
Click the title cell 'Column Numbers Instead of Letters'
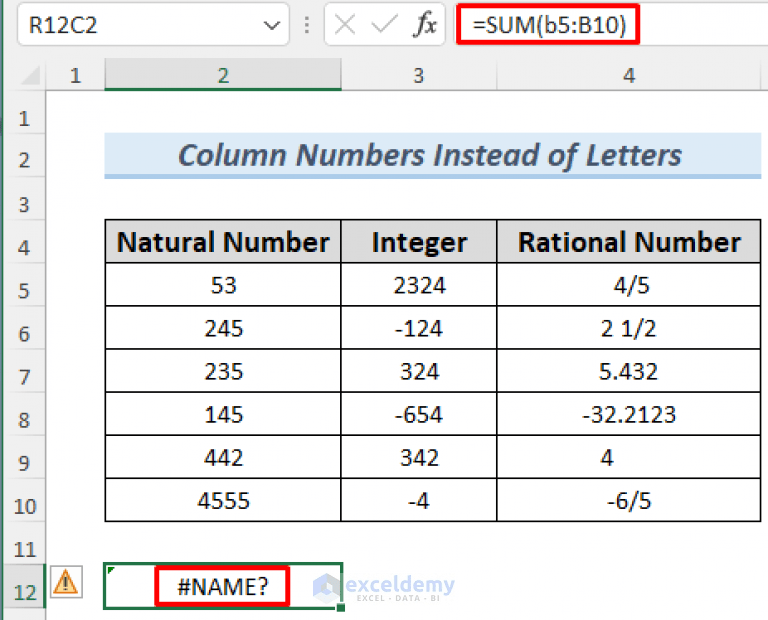click(432, 155)
